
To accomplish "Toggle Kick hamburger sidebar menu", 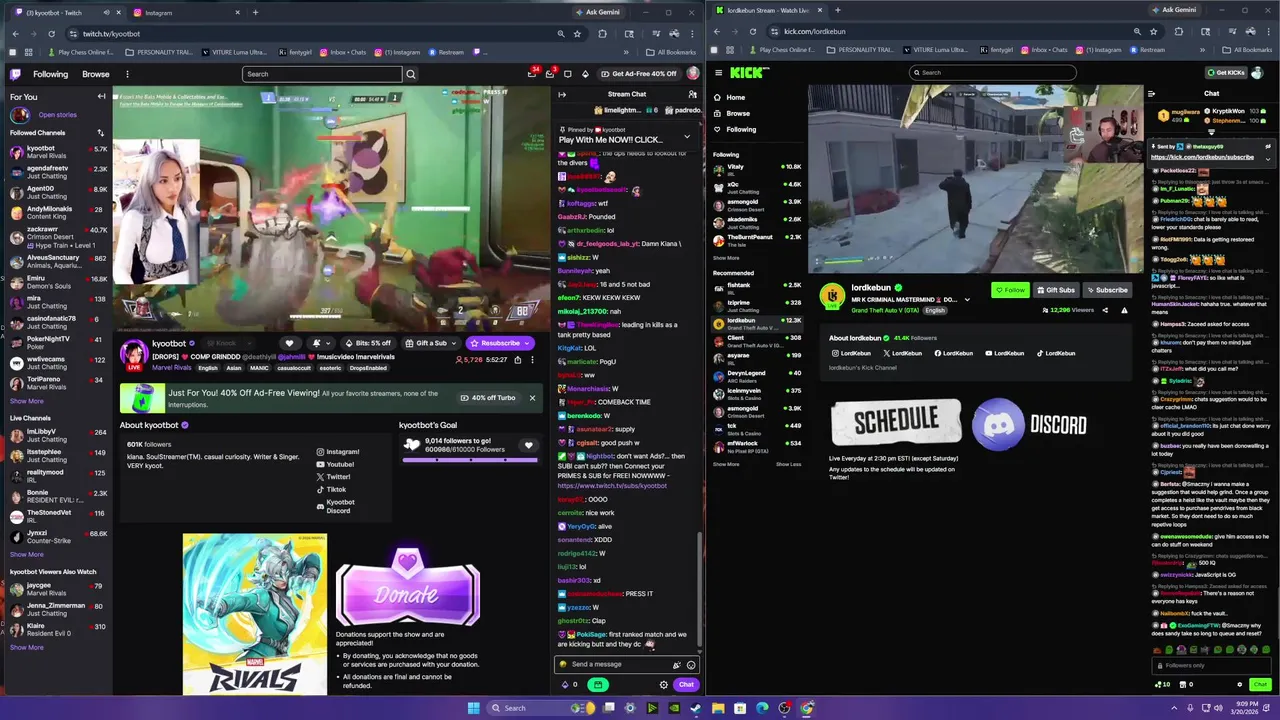I will (x=718, y=73).
